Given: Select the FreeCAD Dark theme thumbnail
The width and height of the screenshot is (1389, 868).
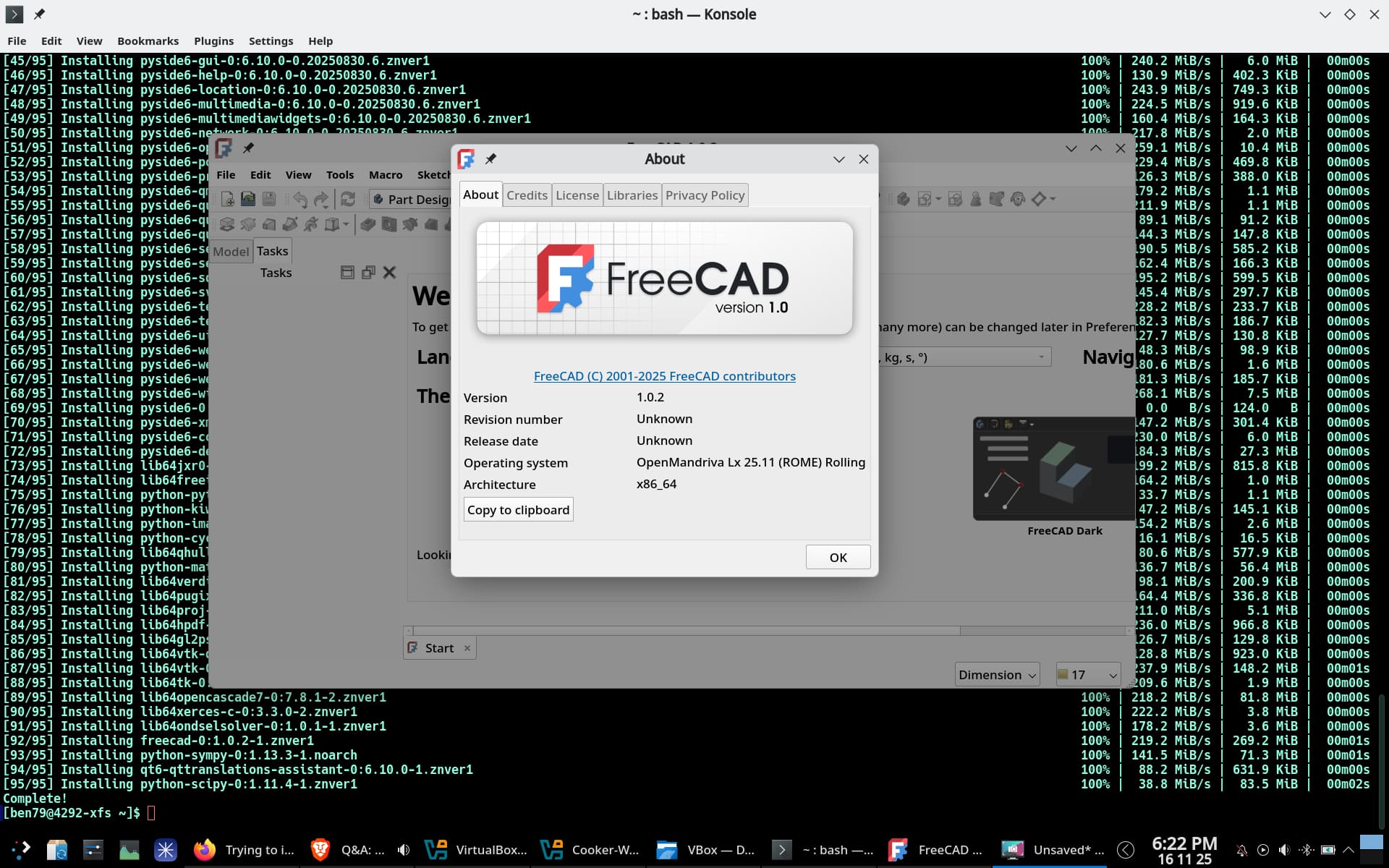Looking at the screenshot, I should pos(1053,469).
